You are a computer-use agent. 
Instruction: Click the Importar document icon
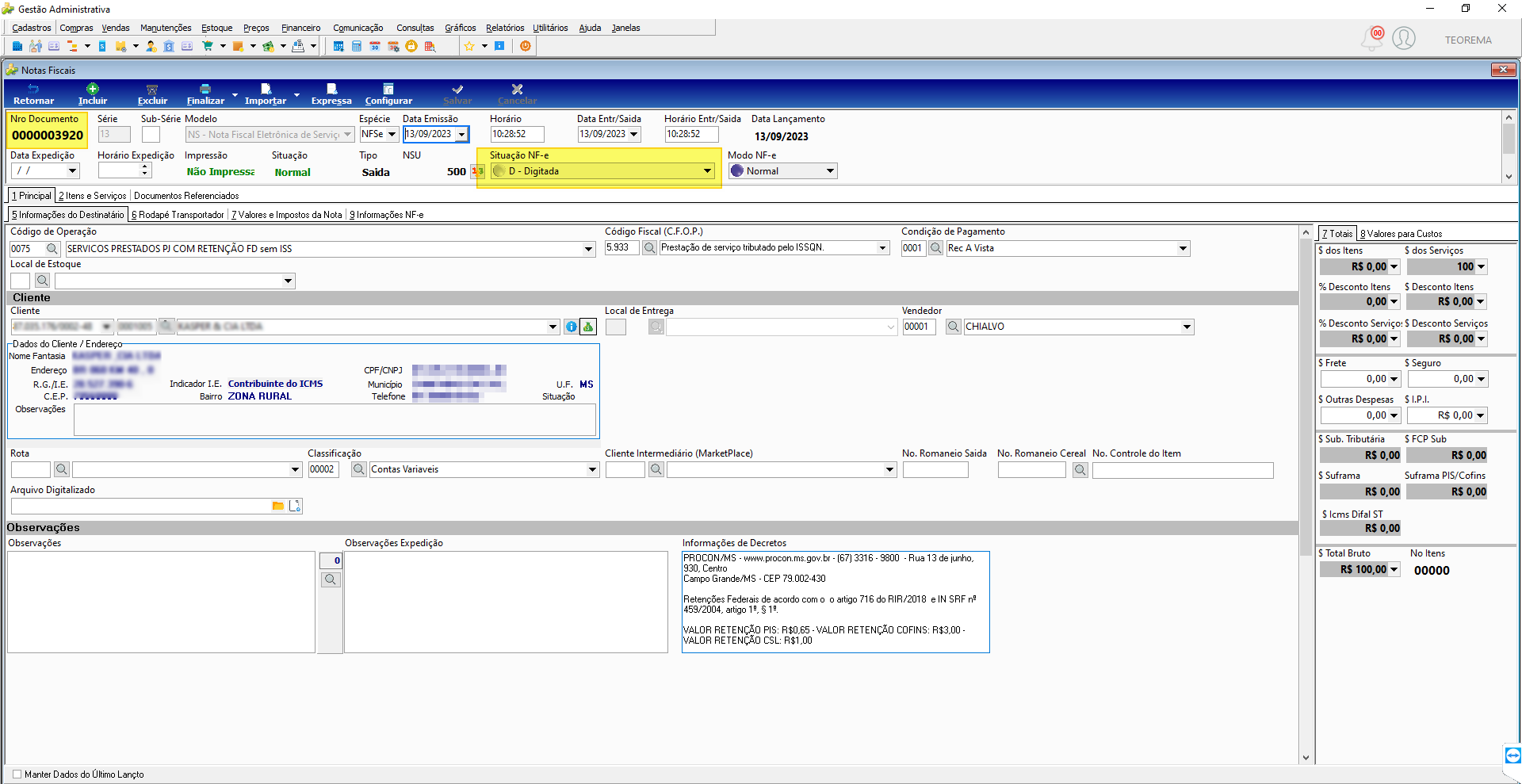[x=266, y=90]
